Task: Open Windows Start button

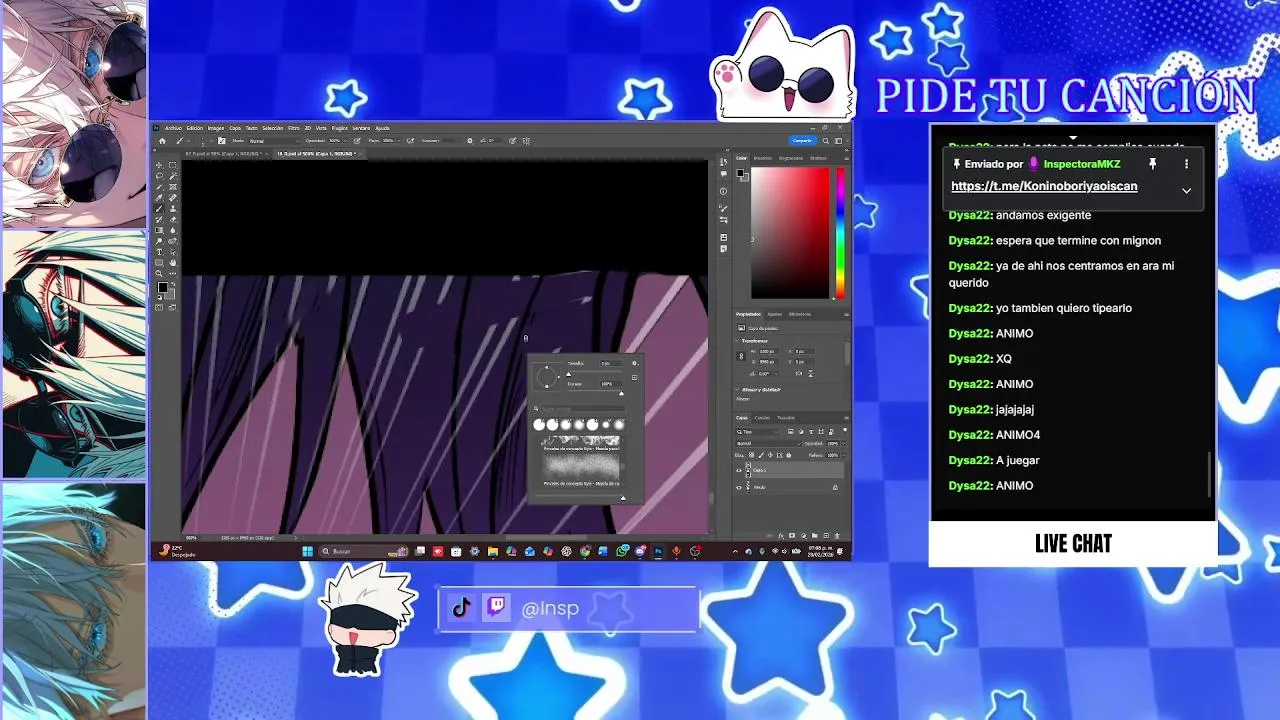Action: coord(307,551)
